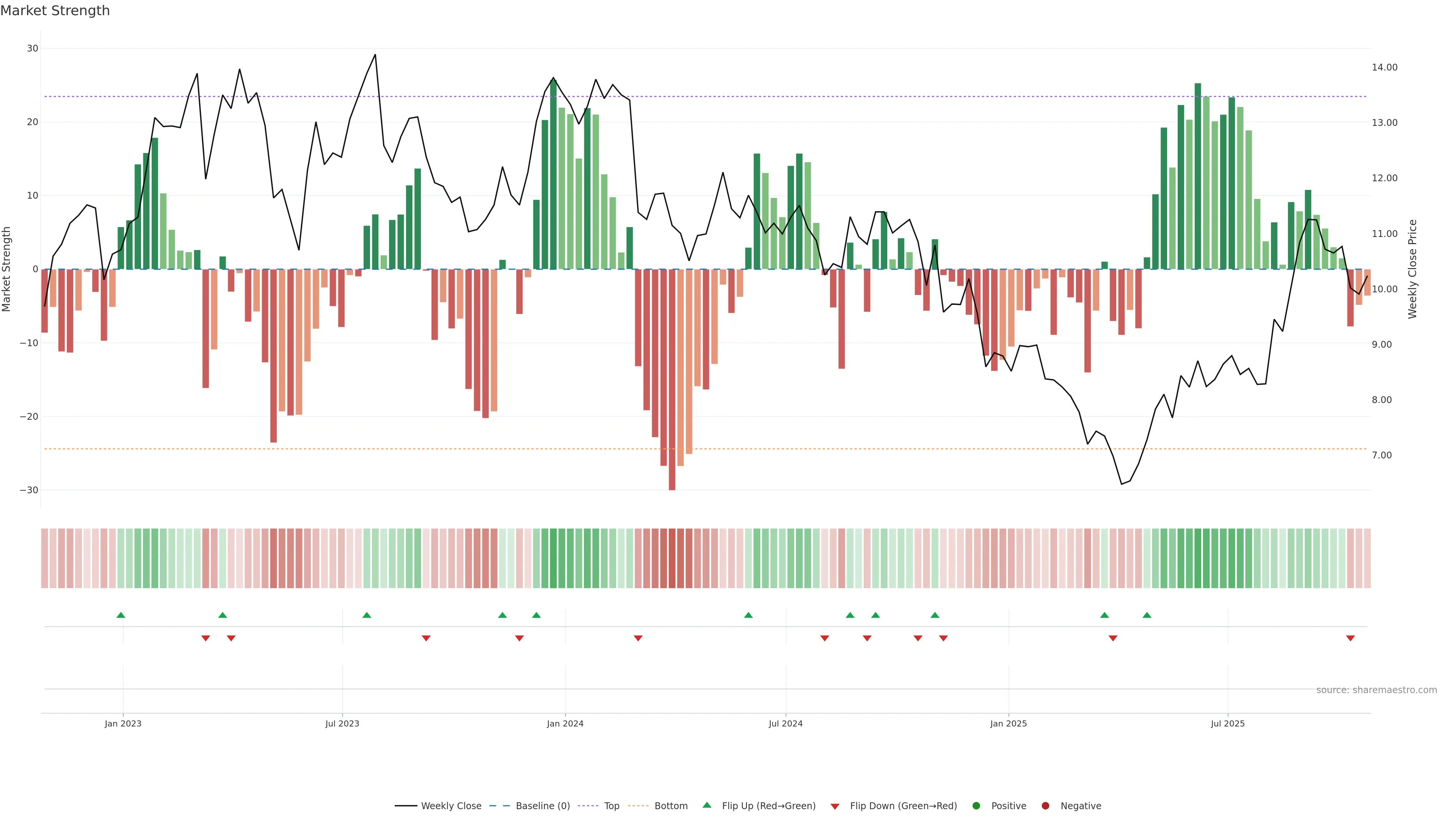The width and height of the screenshot is (1456, 819).
Task: Click the first green flip-up triangle marker
Action: (121, 615)
